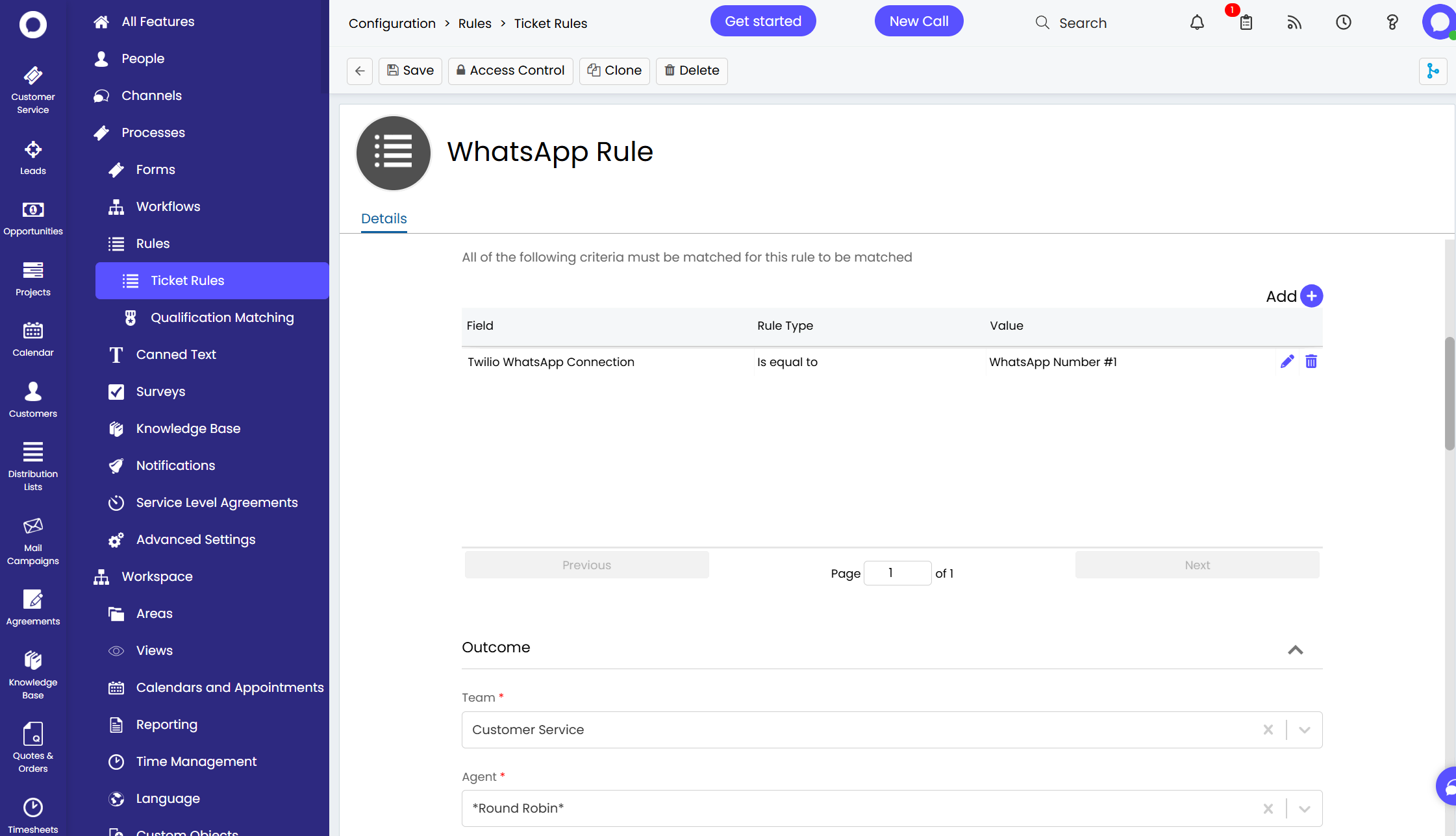The image size is (1456, 836).
Task: Click the Add plus icon for criteria
Action: coord(1311,296)
